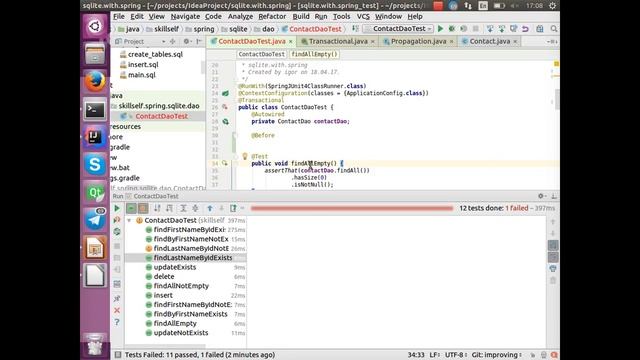Toggle show passed tests button
The image size is (640, 360).
pos(131,208)
